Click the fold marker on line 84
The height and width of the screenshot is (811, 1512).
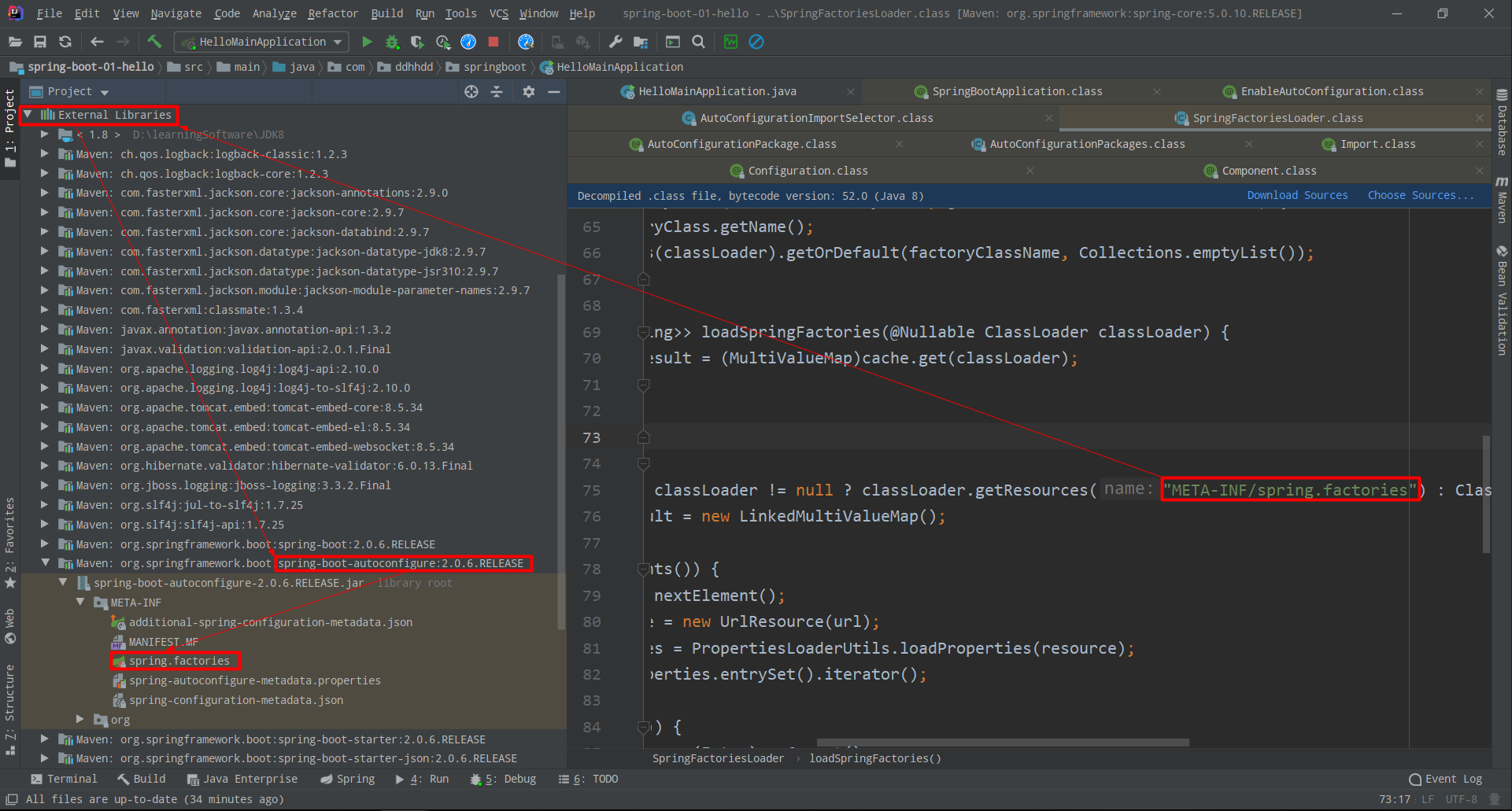[643, 727]
